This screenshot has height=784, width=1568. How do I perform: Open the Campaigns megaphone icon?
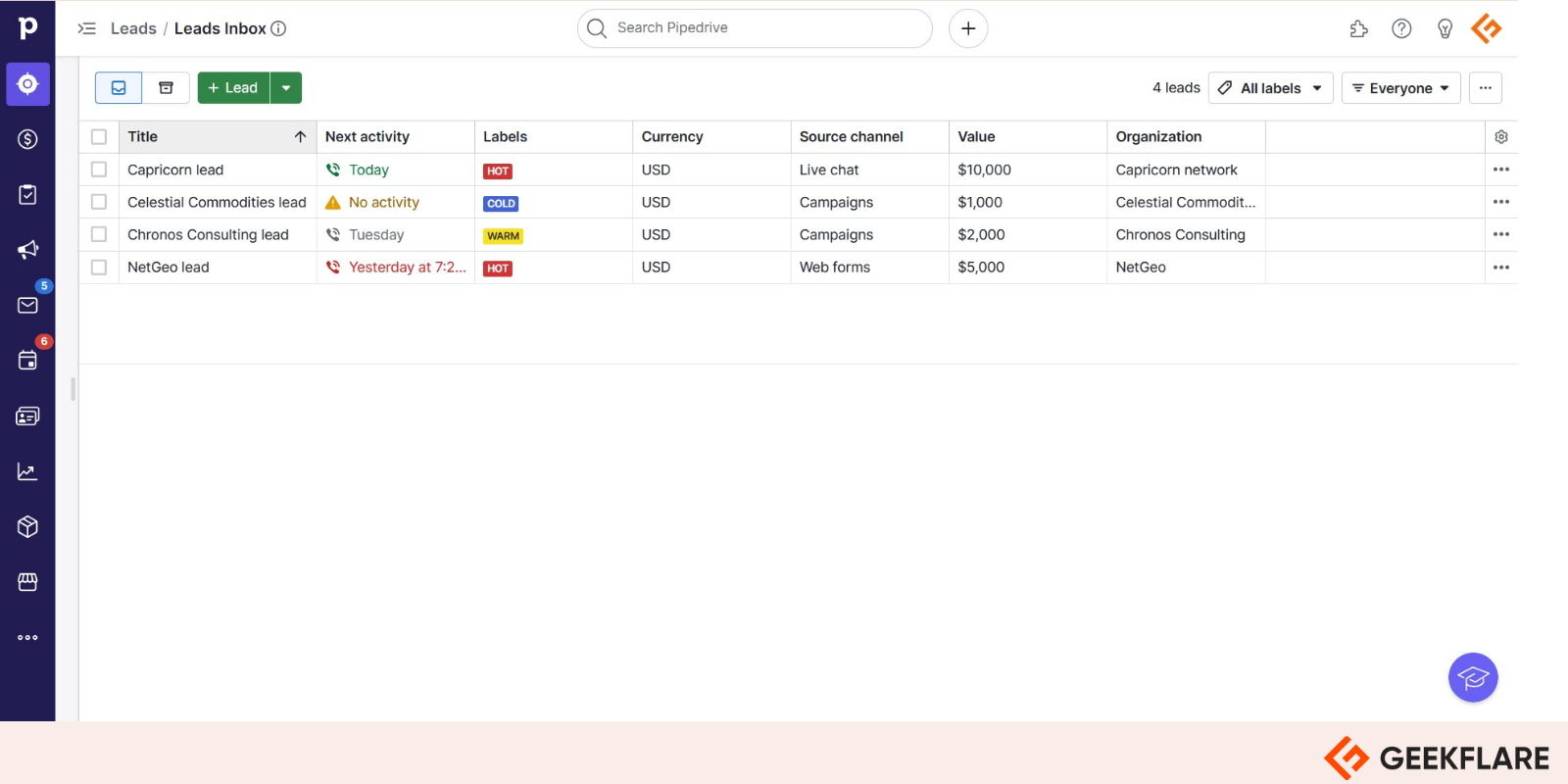click(27, 250)
